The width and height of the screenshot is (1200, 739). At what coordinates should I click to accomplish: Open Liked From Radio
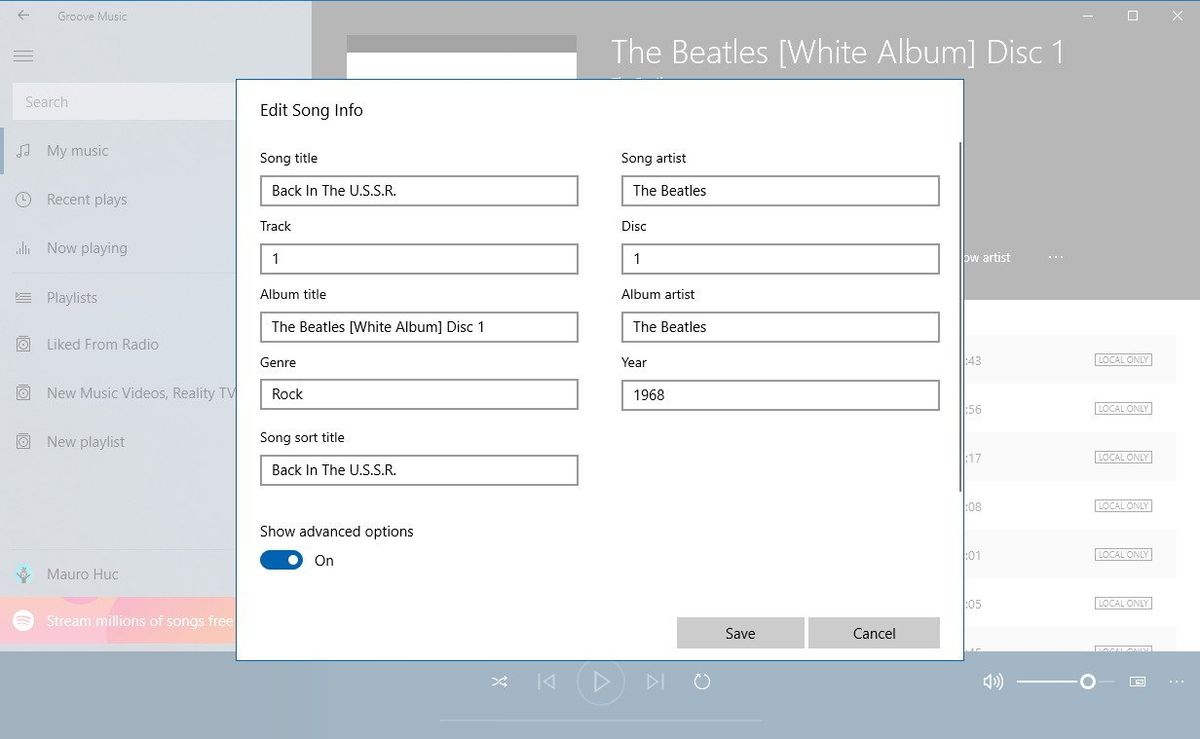coord(87,344)
